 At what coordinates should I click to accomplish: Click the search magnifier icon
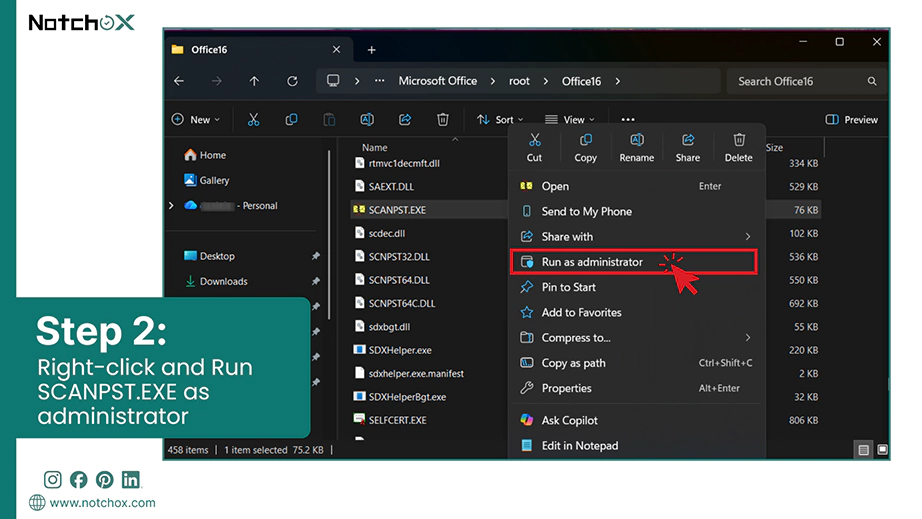(x=872, y=81)
